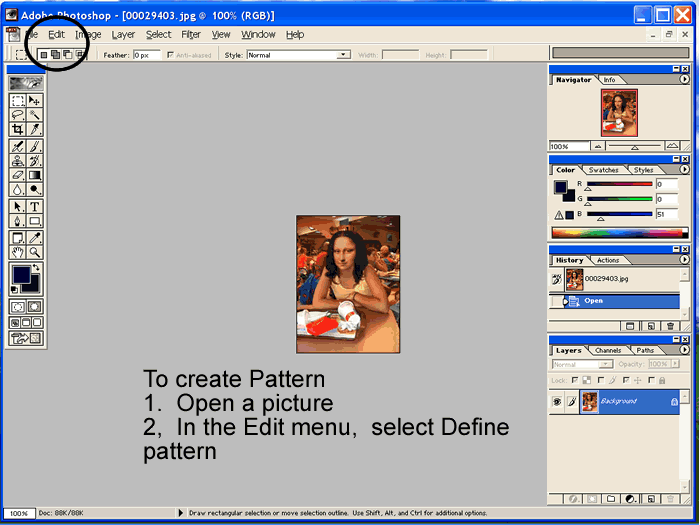This screenshot has height=525, width=700.
Task: Select the Paintbrush tool
Action: point(34,146)
